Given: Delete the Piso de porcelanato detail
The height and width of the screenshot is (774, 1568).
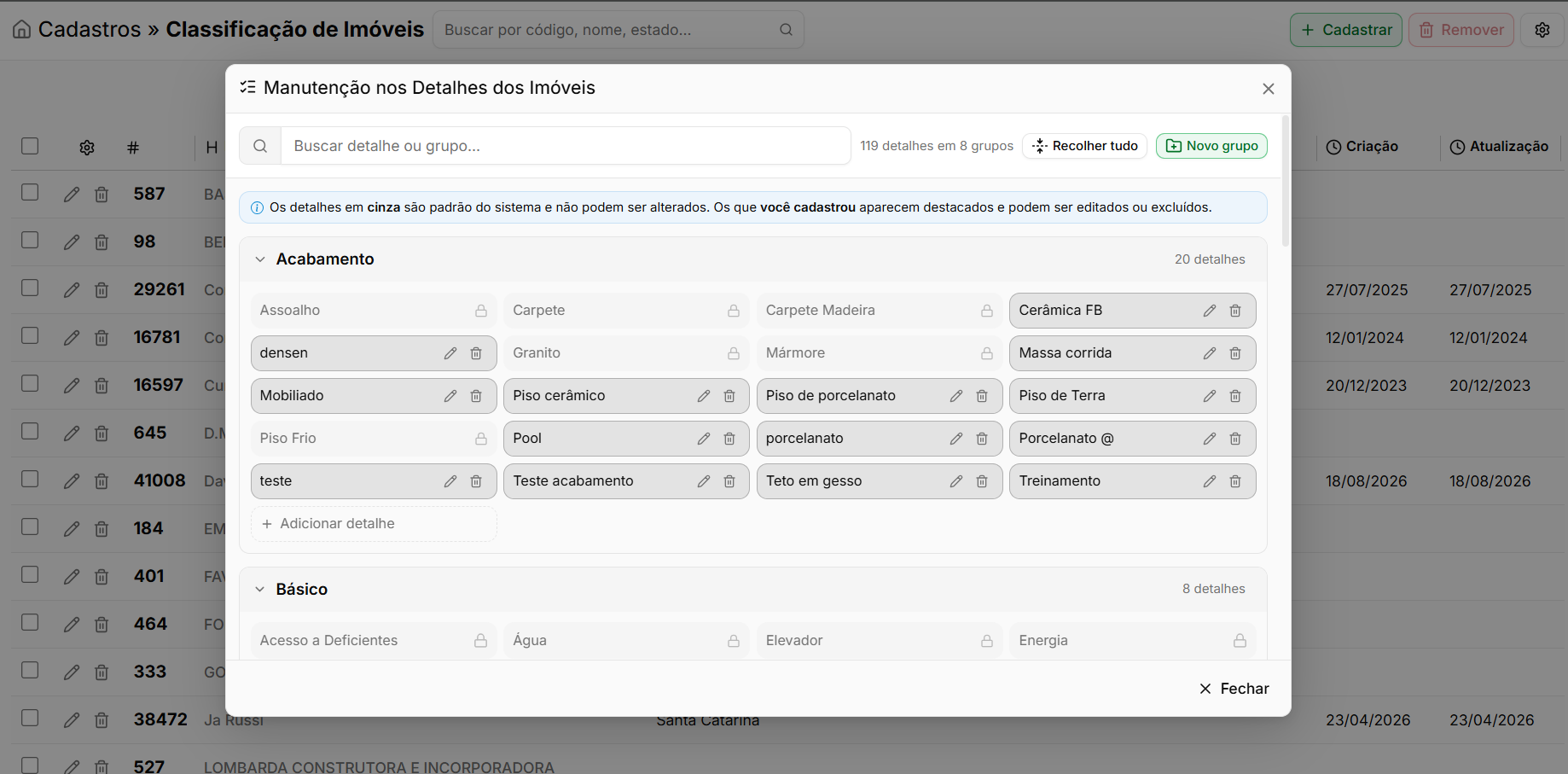Looking at the screenshot, I should point(982,396).
